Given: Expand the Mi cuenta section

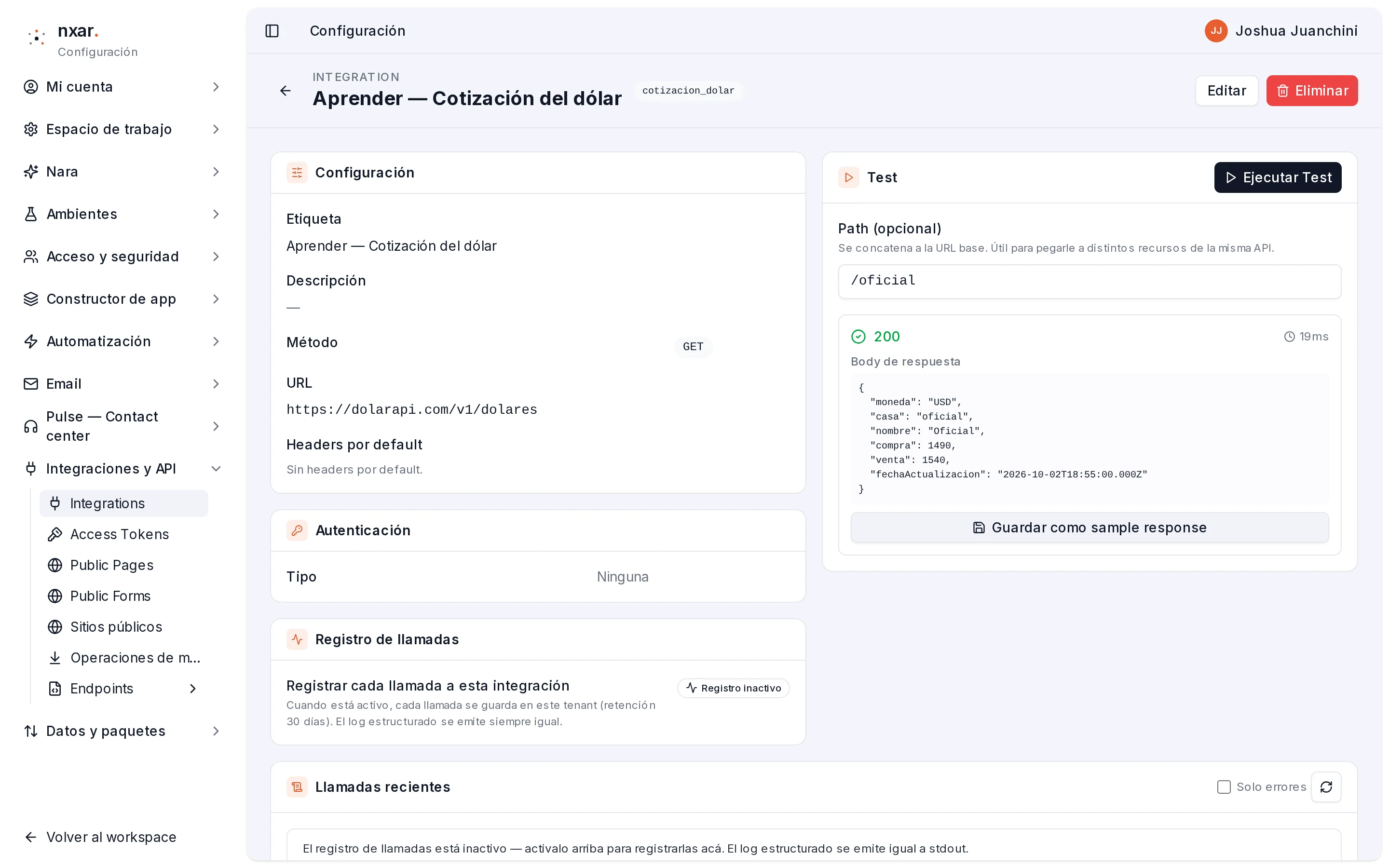Looking at the screenshot, I should 122,87.
